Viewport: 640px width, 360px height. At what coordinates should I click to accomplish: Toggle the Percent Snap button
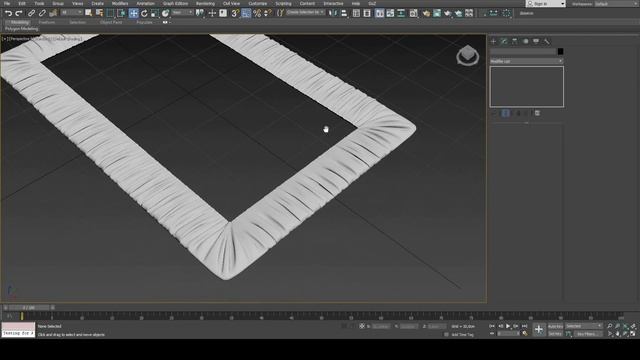tap(257, 13)
